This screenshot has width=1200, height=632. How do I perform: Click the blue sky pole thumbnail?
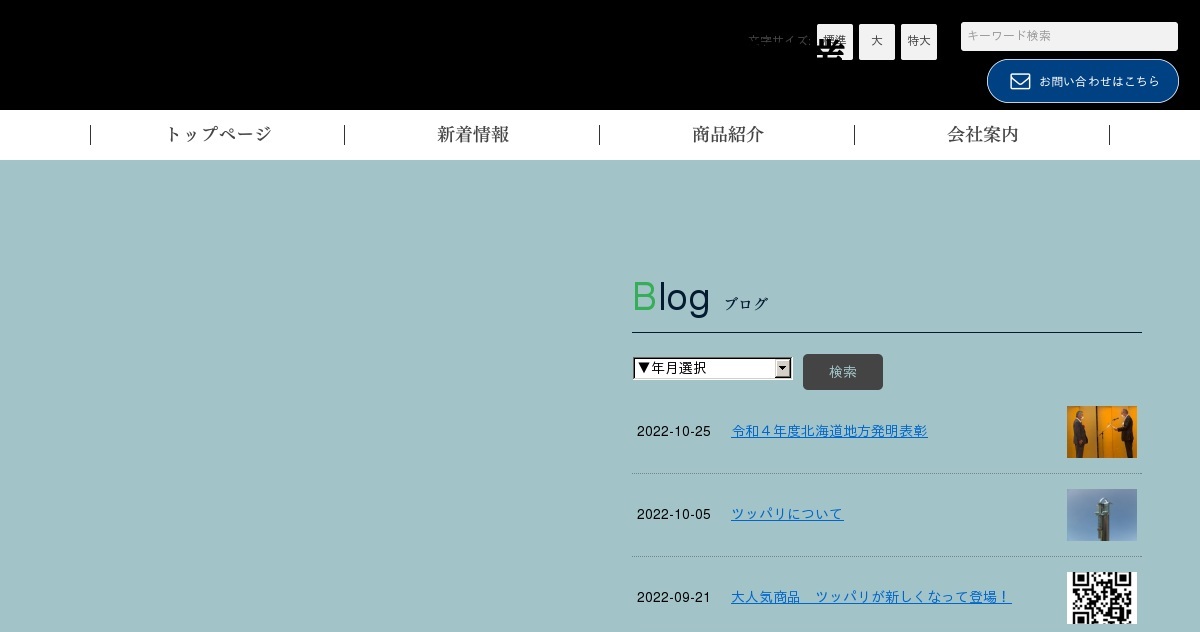(1101, 515)
